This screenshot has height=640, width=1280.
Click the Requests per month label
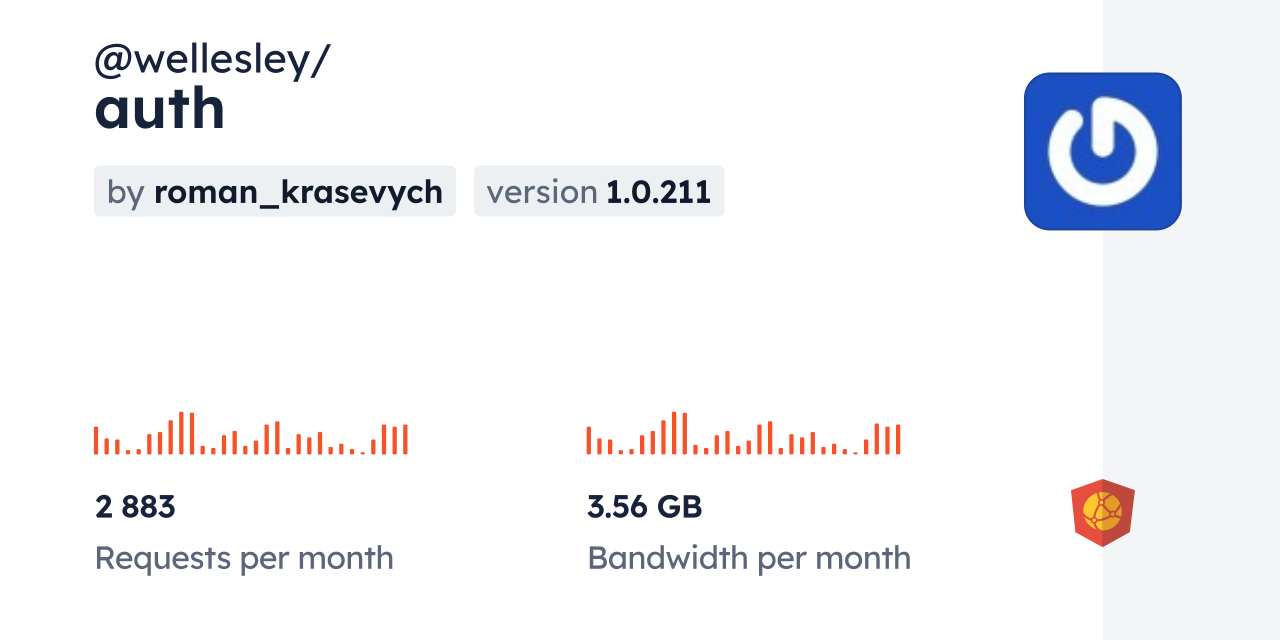244,557
